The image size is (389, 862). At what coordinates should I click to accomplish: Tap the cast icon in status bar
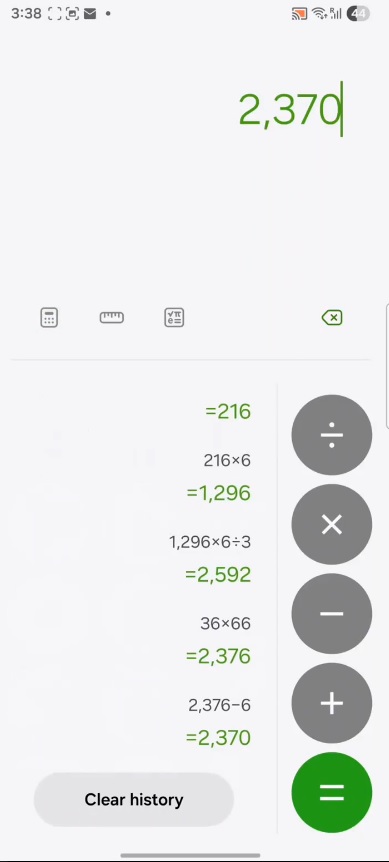click(299, 14)
